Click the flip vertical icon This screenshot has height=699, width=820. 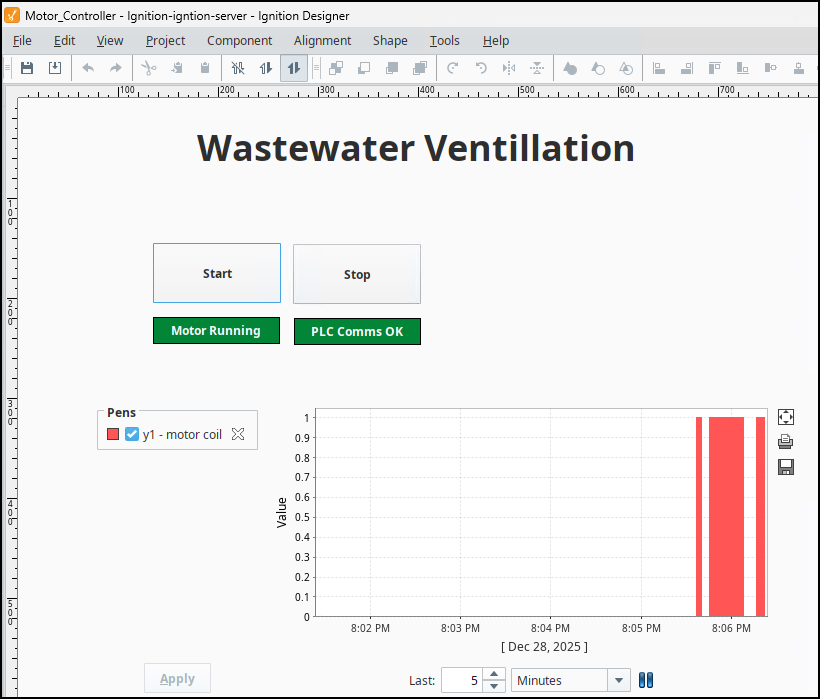click(x=537, y=68)
